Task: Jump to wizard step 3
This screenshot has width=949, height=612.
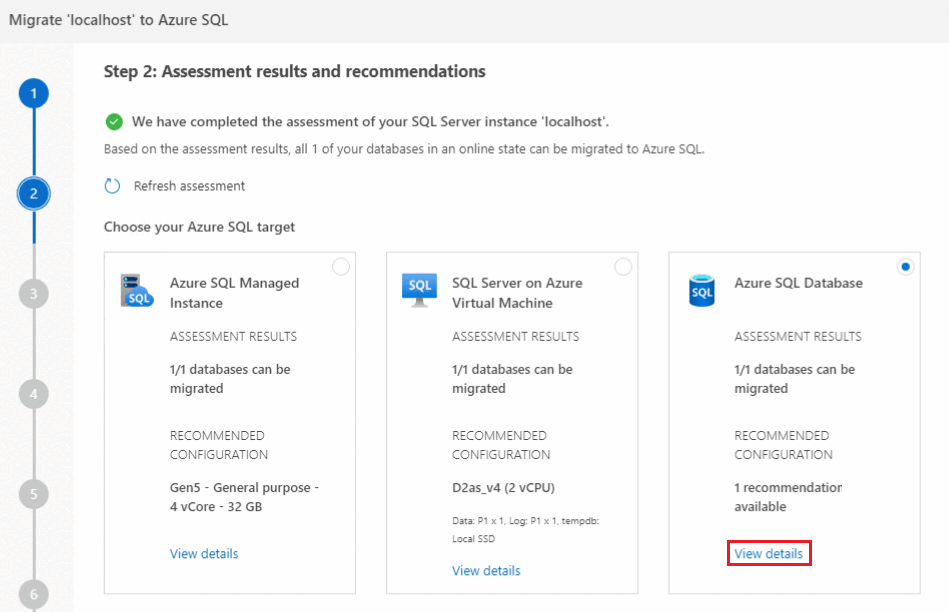Action: pos(34,294)
